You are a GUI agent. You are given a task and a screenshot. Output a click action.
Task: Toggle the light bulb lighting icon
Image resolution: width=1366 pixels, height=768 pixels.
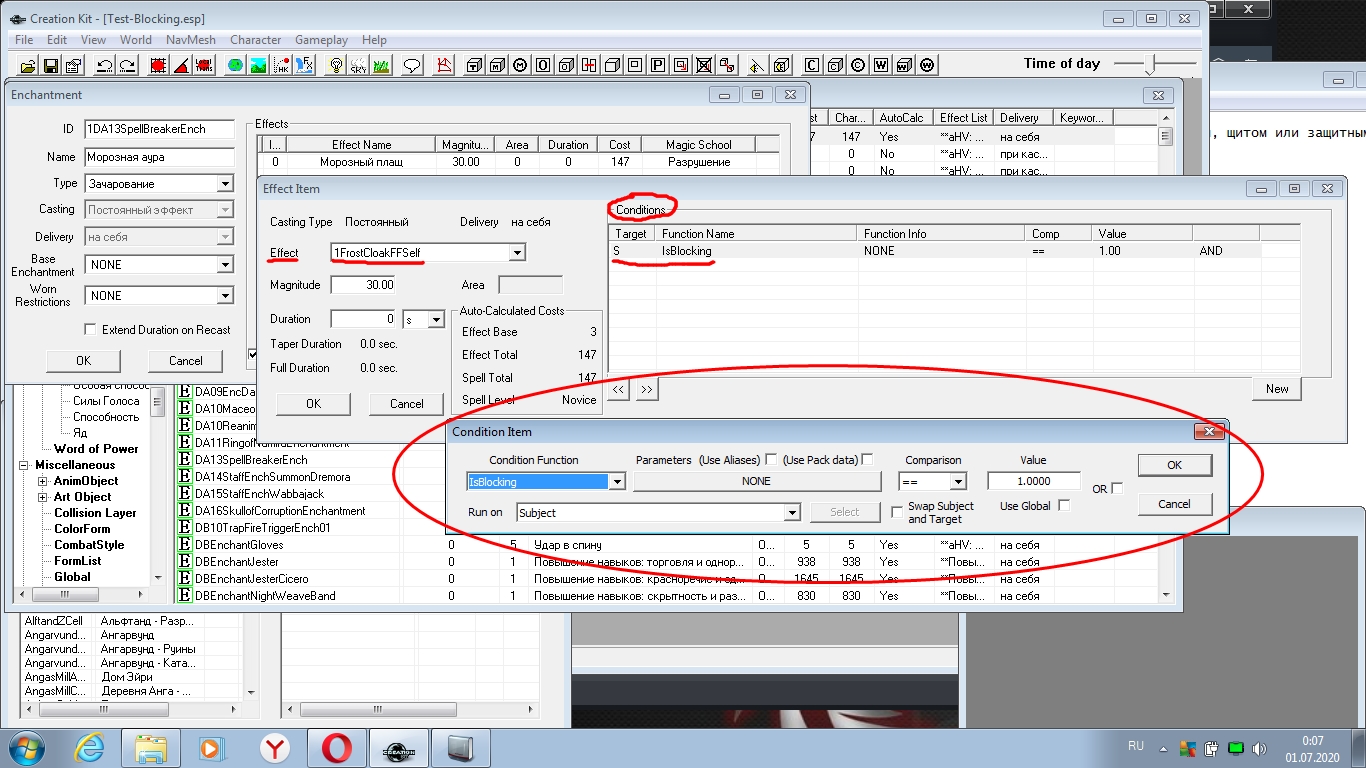point(337,66)
